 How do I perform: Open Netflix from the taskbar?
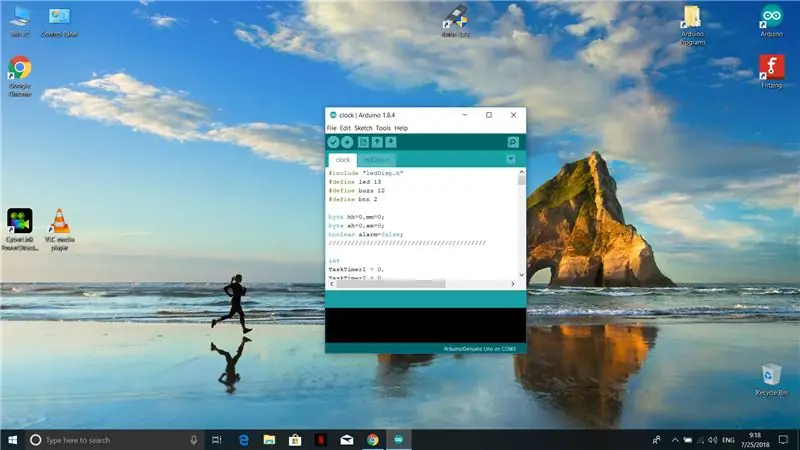click(321, 440)
